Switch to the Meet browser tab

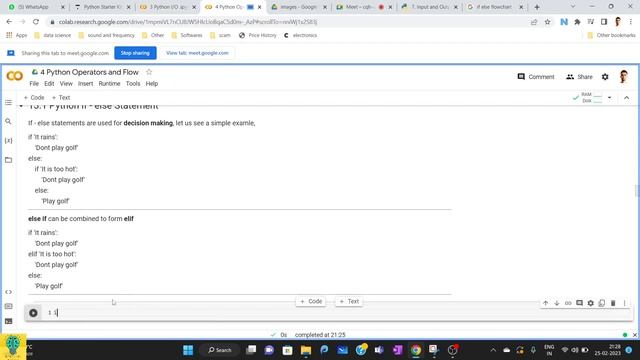(363, 7)
